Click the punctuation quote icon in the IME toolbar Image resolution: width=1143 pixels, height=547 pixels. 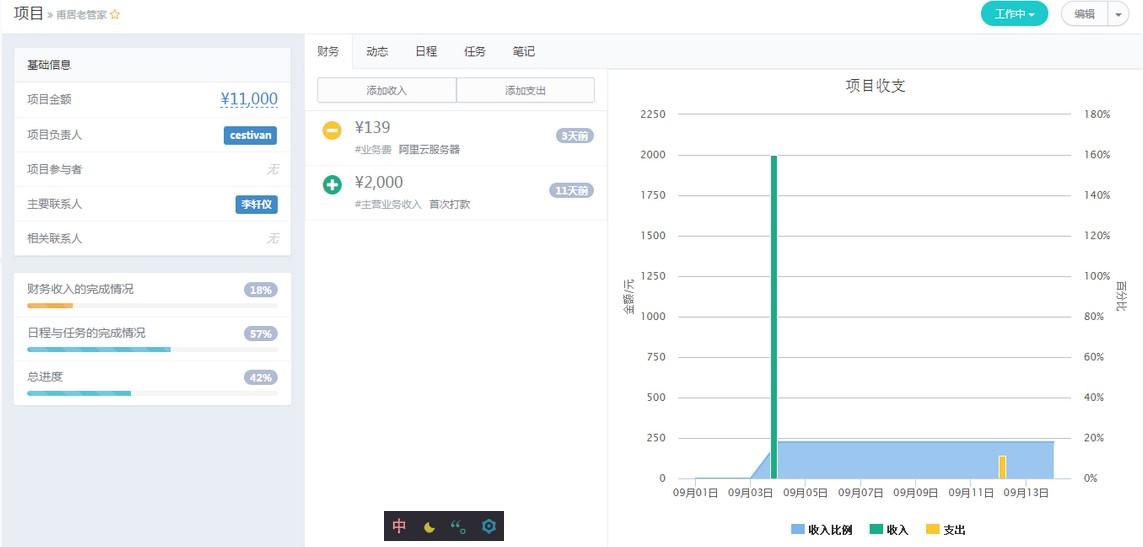coord(458,527)
